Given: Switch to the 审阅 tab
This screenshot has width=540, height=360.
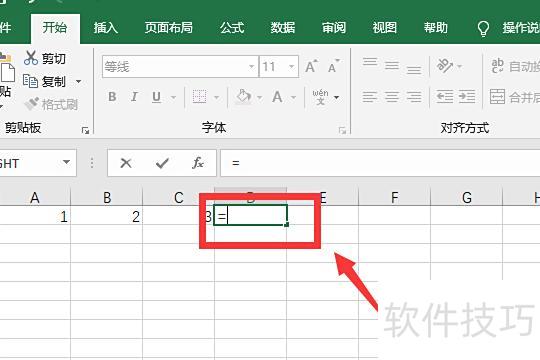Looking at the screenshot, I should [334, 28].
